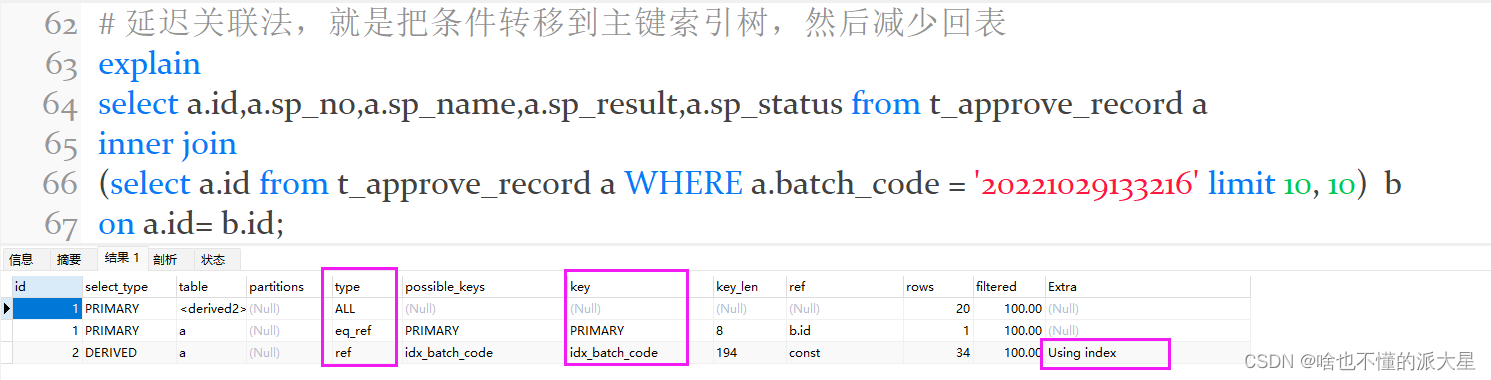Select the 结果 1 tab

coord(122,258)
